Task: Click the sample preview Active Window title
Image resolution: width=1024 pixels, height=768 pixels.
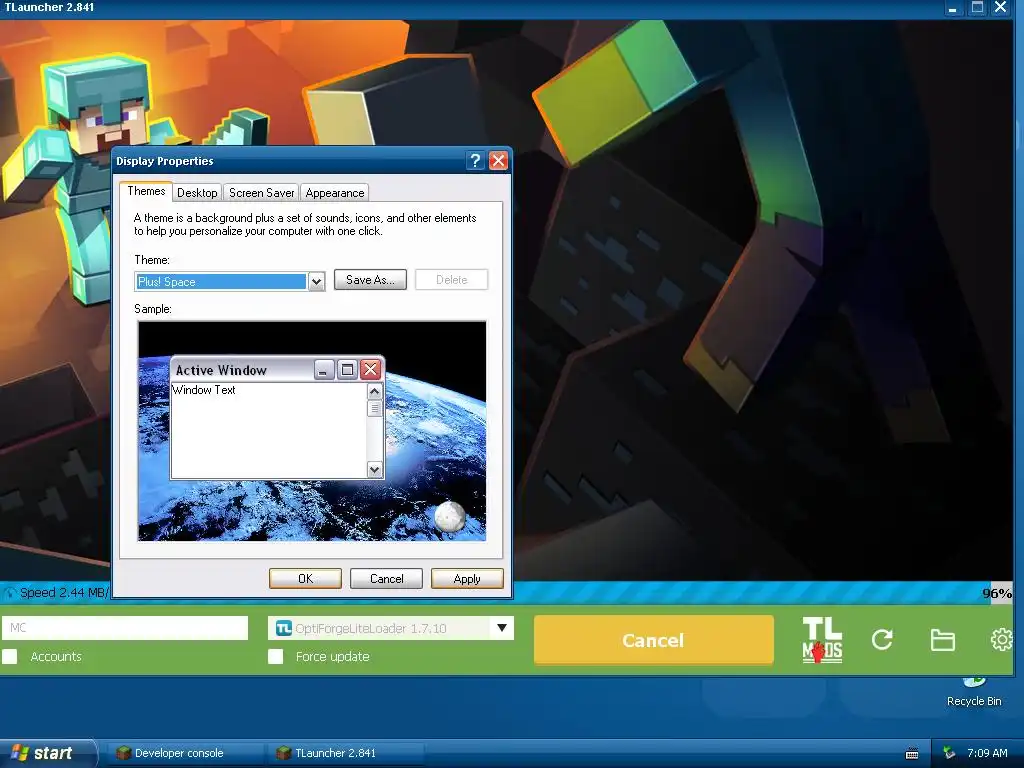Action: pos(221,370)
